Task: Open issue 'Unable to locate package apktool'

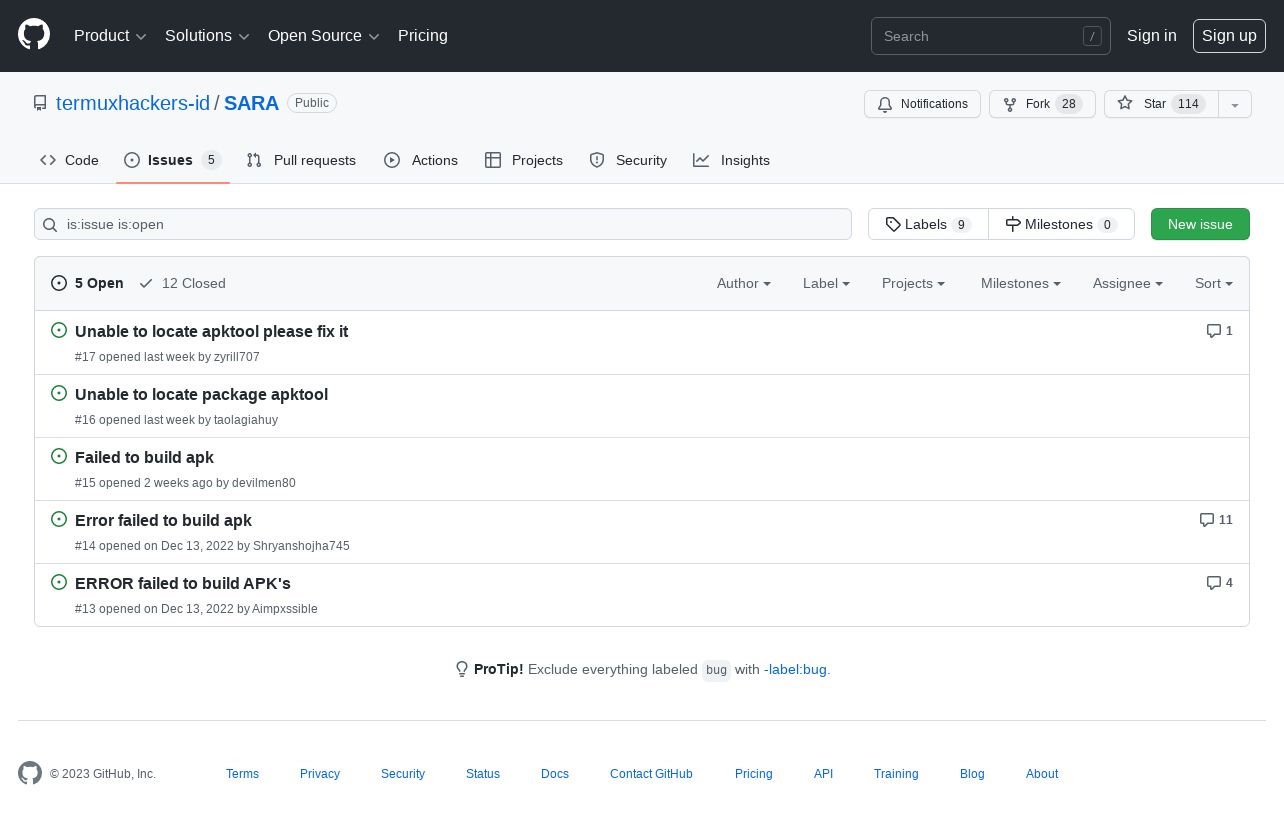Action: (201, 394)
